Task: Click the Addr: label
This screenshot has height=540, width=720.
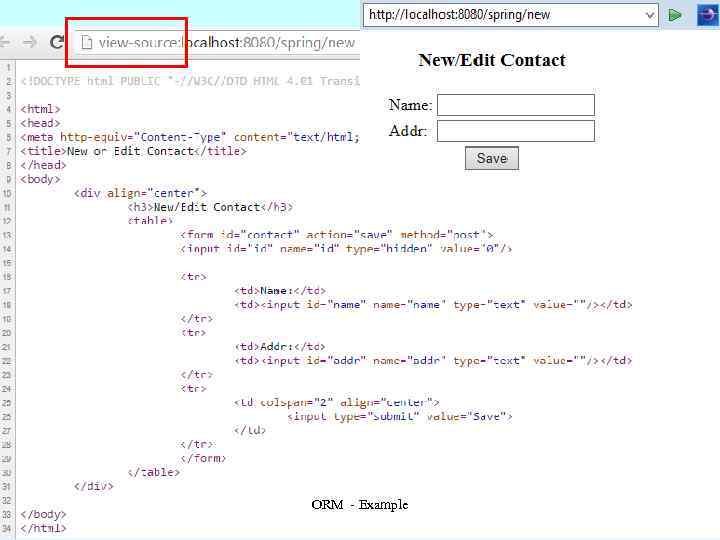Action: 408,131
